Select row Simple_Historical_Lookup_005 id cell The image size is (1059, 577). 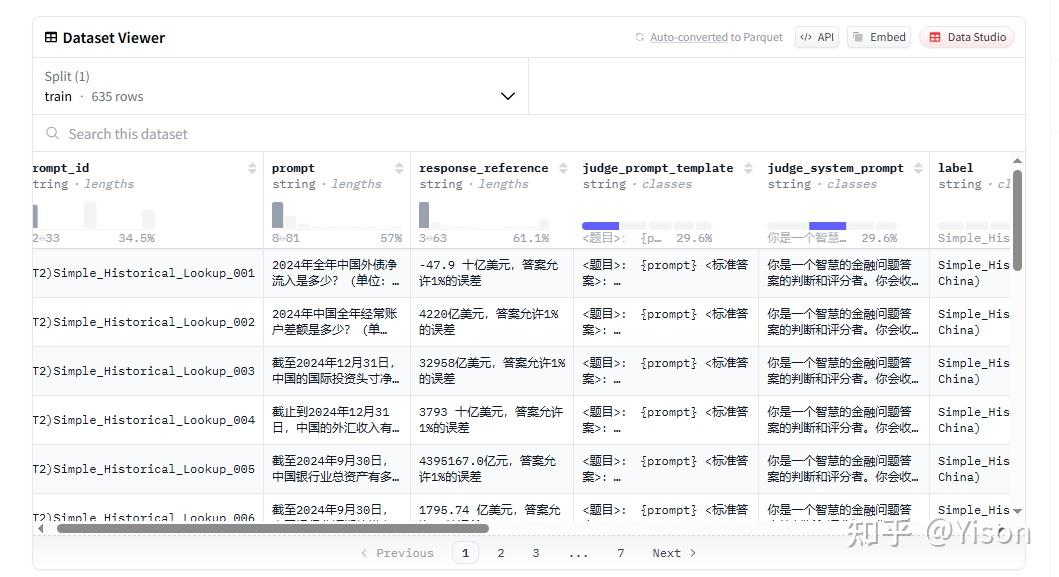click(x=147, y=469)
